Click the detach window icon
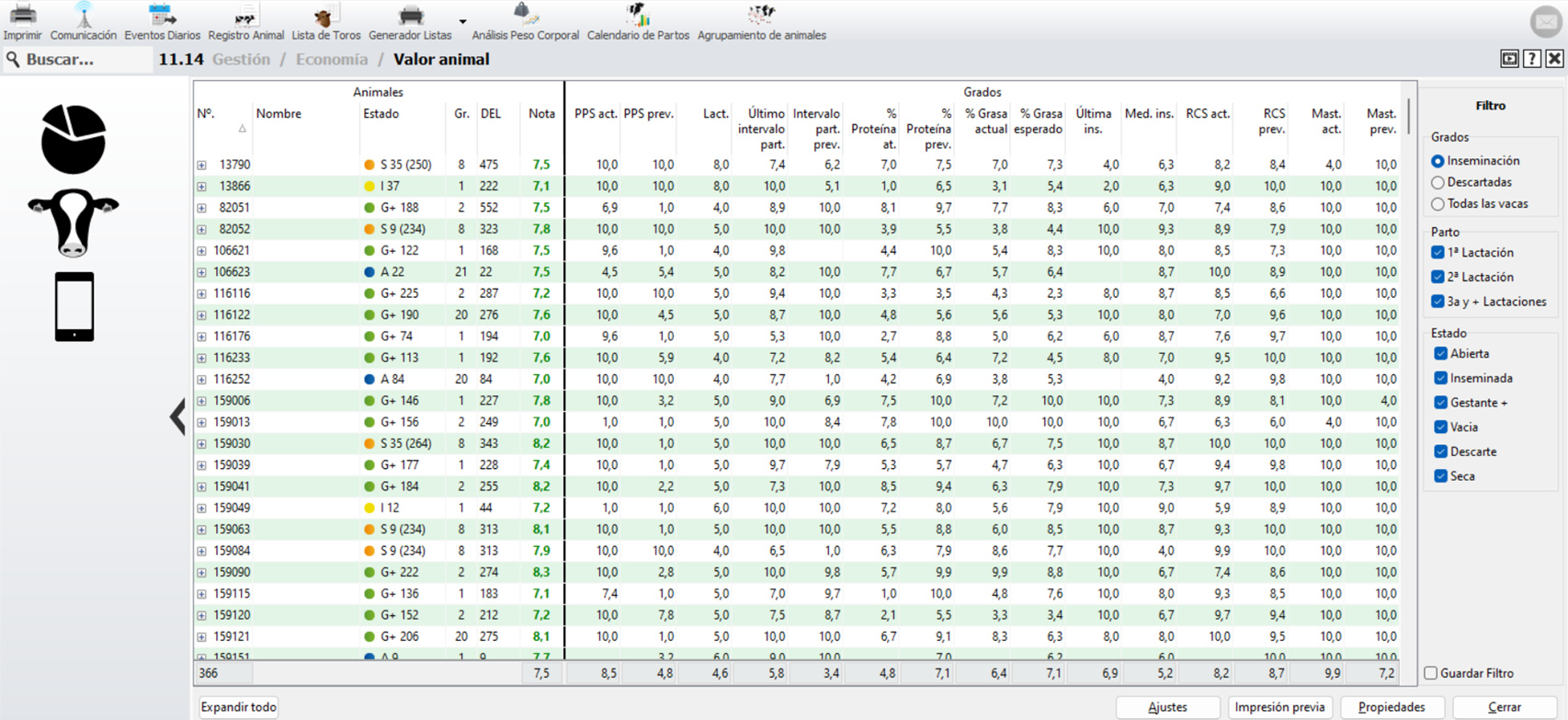The height and width of the screenshot is (720, 1568). [x=1509, y=59]
